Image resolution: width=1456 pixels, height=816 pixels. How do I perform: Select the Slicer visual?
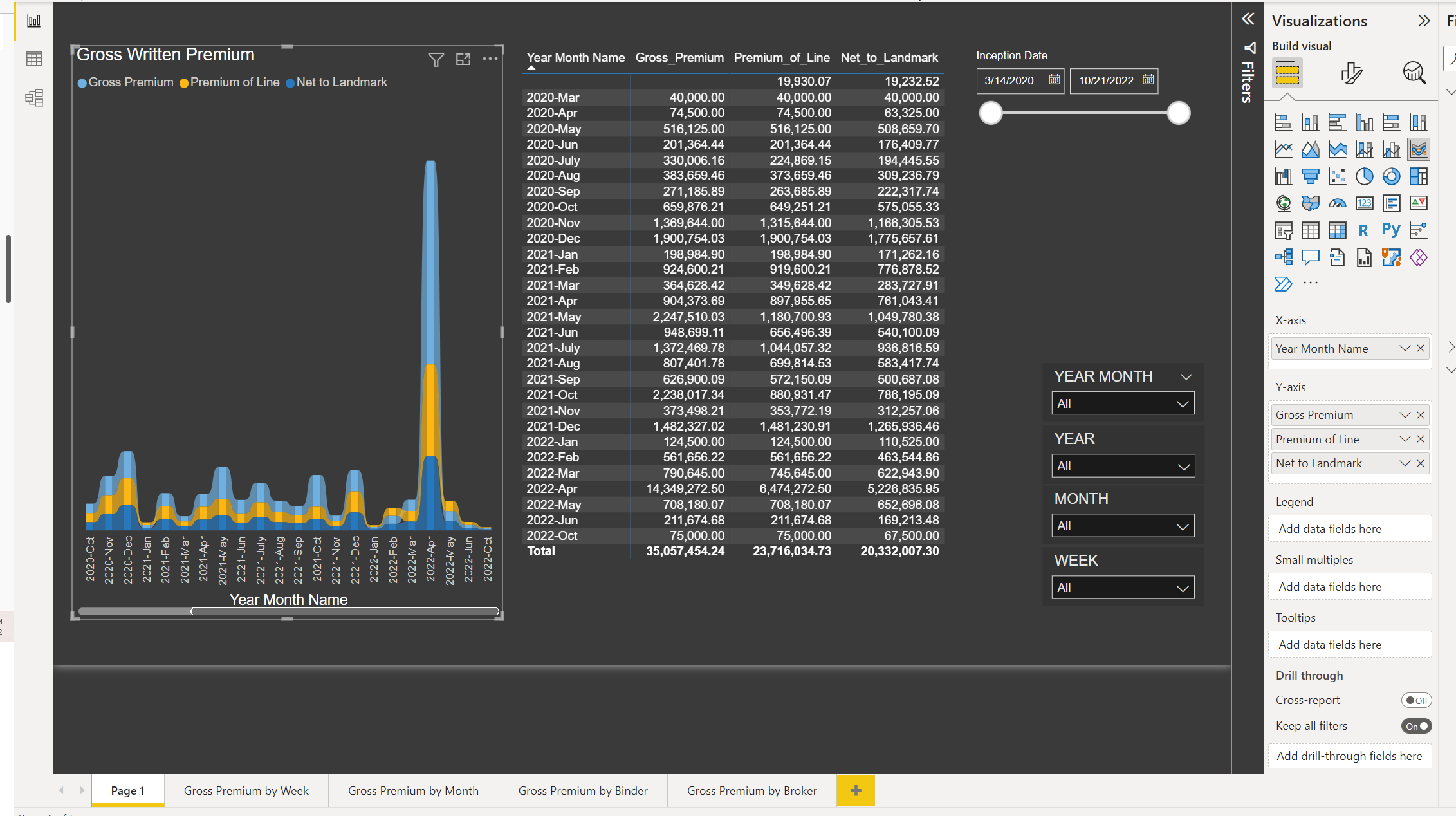tap(1284, 230)
